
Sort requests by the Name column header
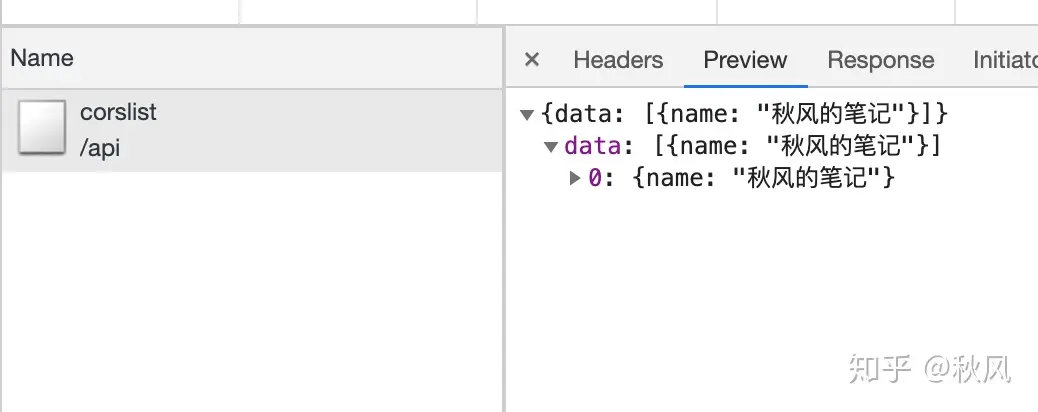pyautogui.click(x=252, y=58)
